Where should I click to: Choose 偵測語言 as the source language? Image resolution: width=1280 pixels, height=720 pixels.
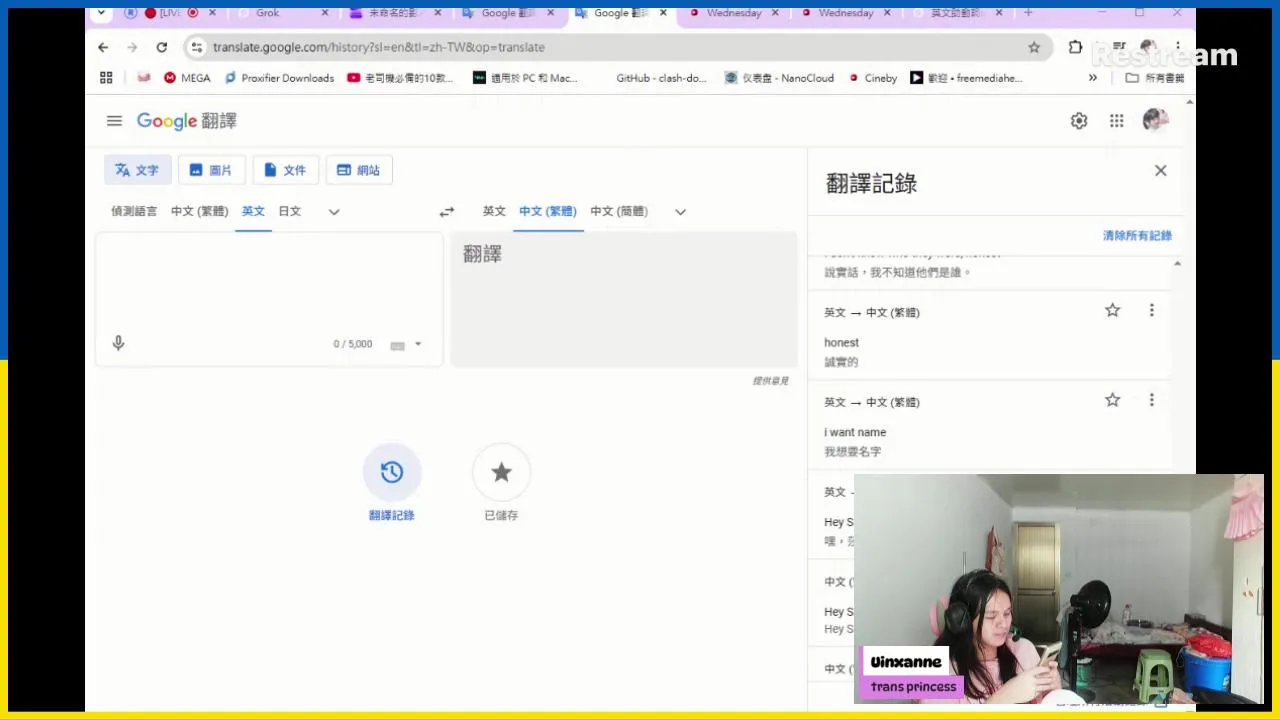tap(134, 211)
